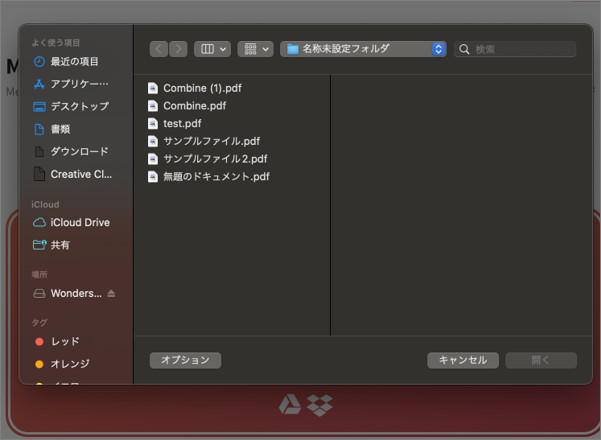Click the 無題のドキュメント.pdf file icon
This screenshot has width=601, height=440.
tap(153, 176)
